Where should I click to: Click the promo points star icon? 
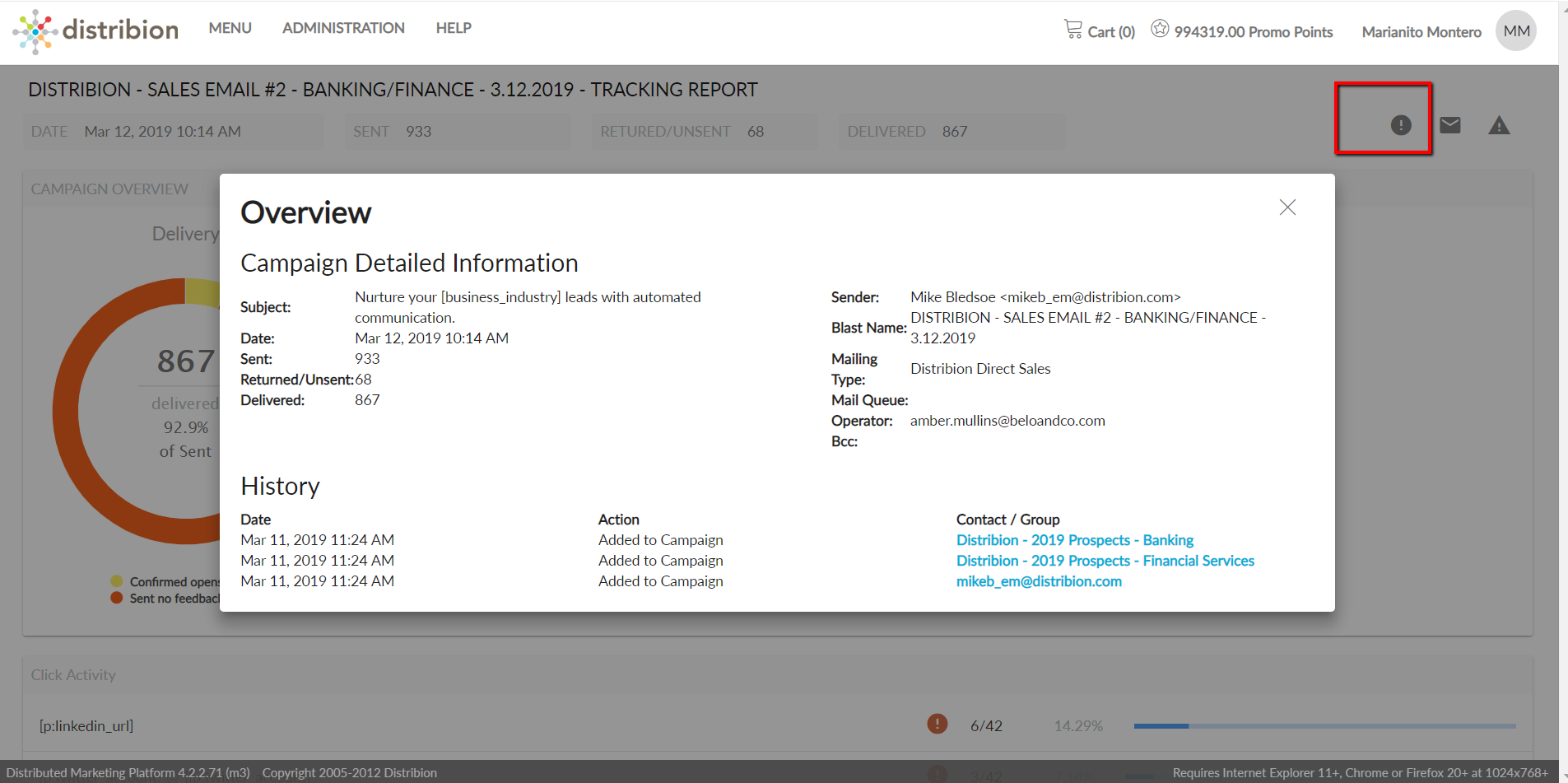click(x=1160, y=29)
